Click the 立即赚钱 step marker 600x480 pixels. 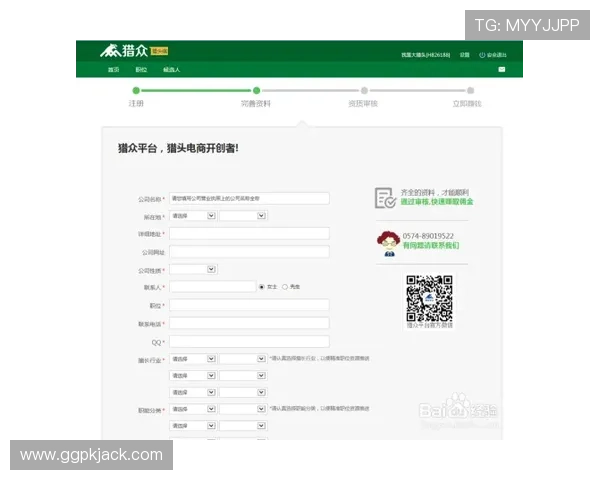[x=471, y=91]
